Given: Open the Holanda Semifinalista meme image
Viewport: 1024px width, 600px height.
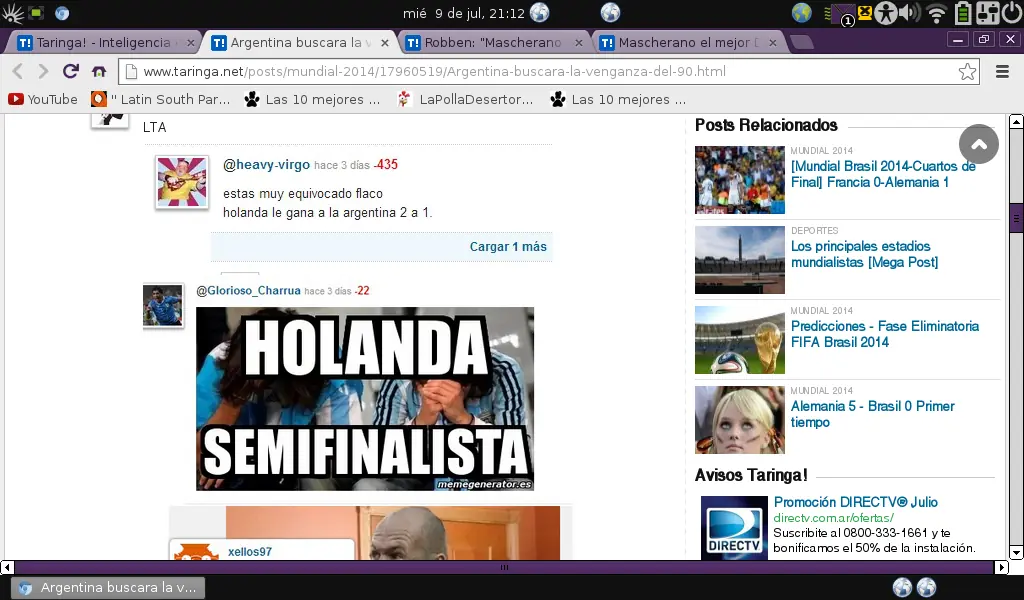Looking at the screenshot, I should (x=364, y=399).
